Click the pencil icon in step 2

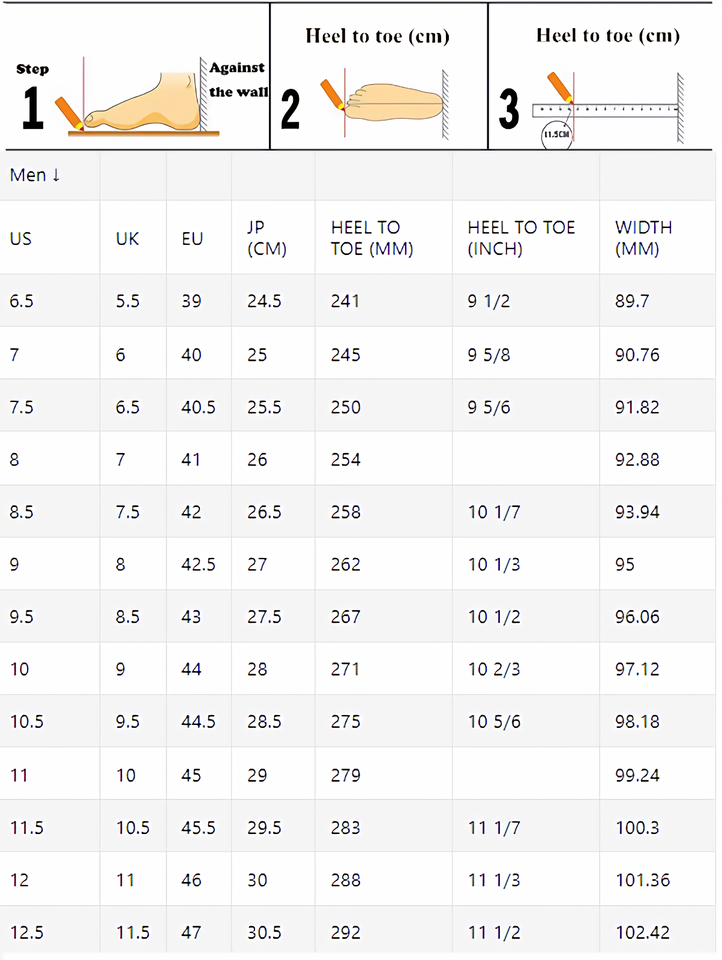(x=332, y=94)
